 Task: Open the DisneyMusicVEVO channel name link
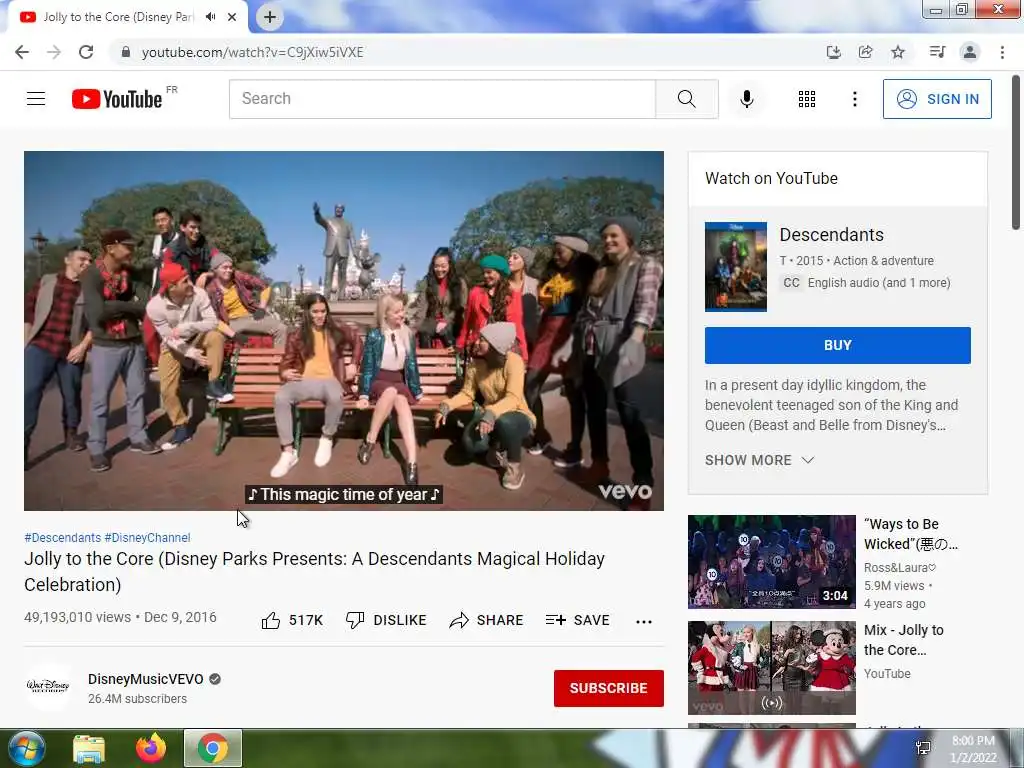(146, 679)
